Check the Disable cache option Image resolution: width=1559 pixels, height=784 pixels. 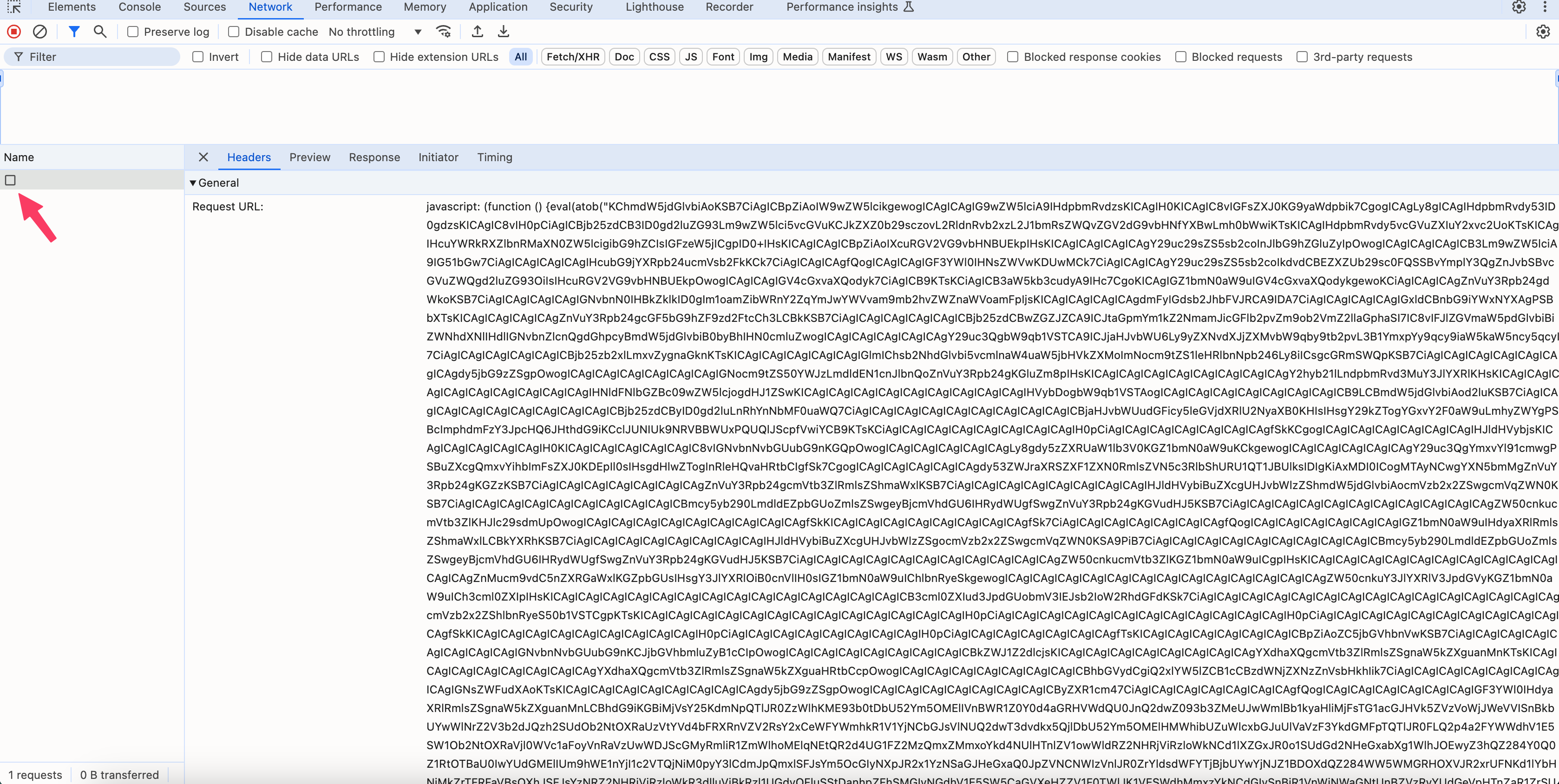pos(234,32)
